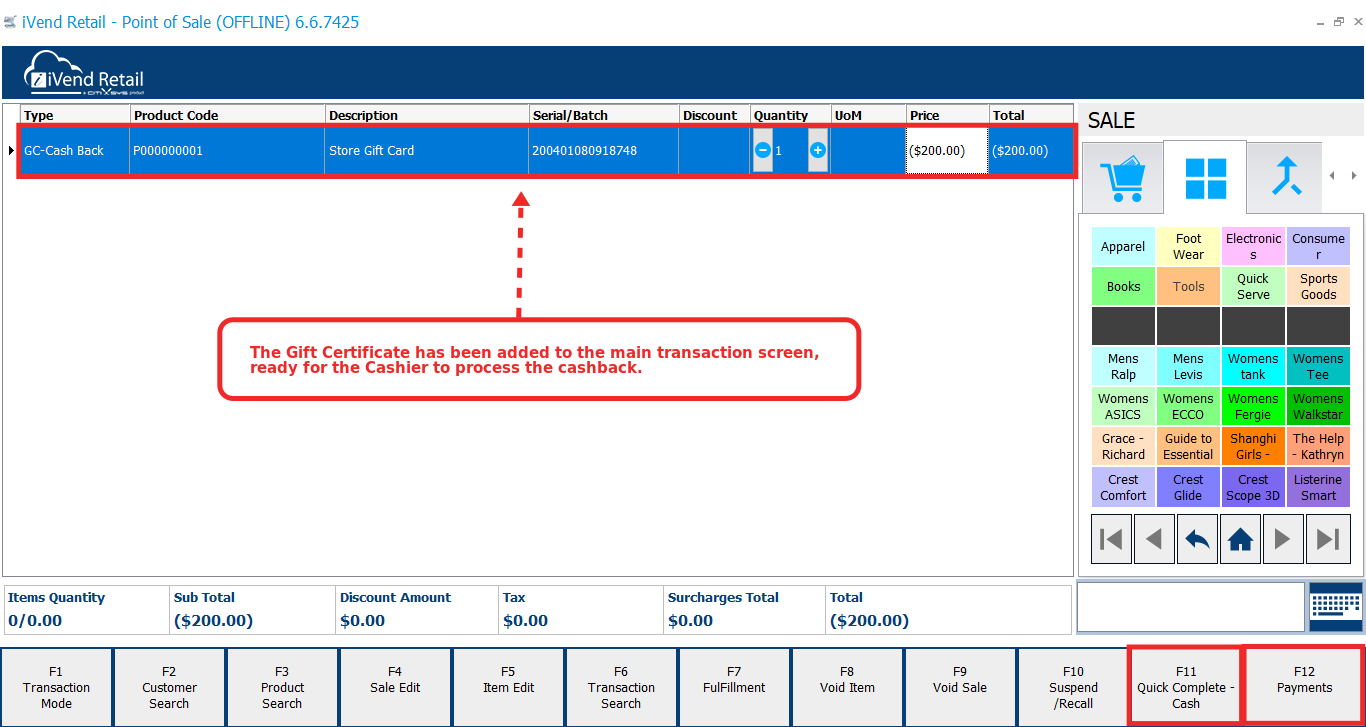
Task: Click the Description column header
Action: (427, 115)
